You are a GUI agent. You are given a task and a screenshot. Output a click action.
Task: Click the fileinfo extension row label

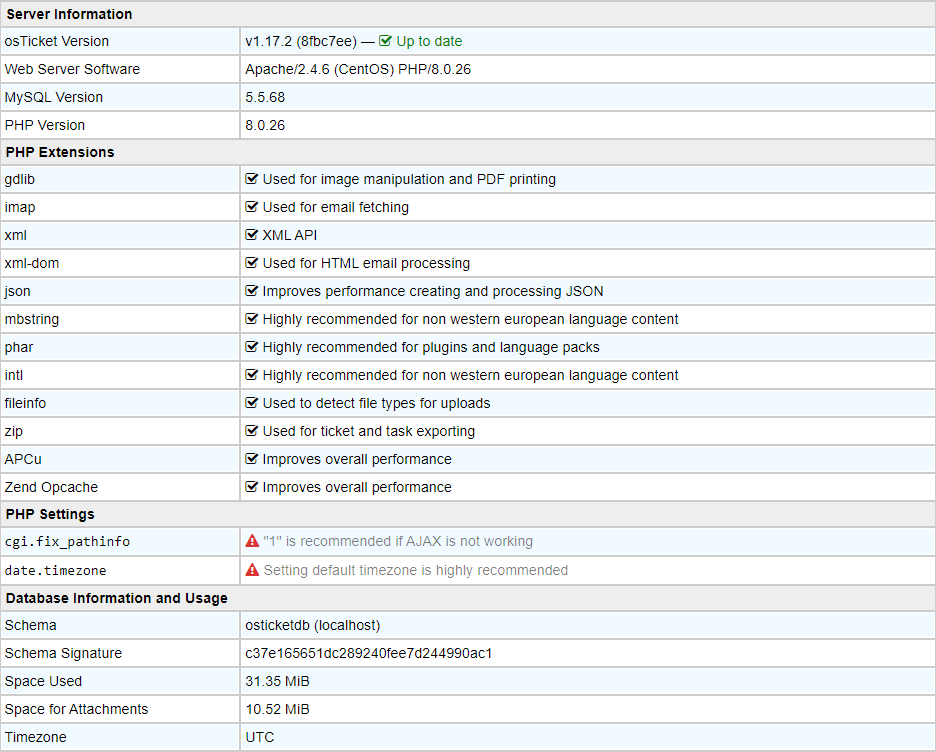26,403
